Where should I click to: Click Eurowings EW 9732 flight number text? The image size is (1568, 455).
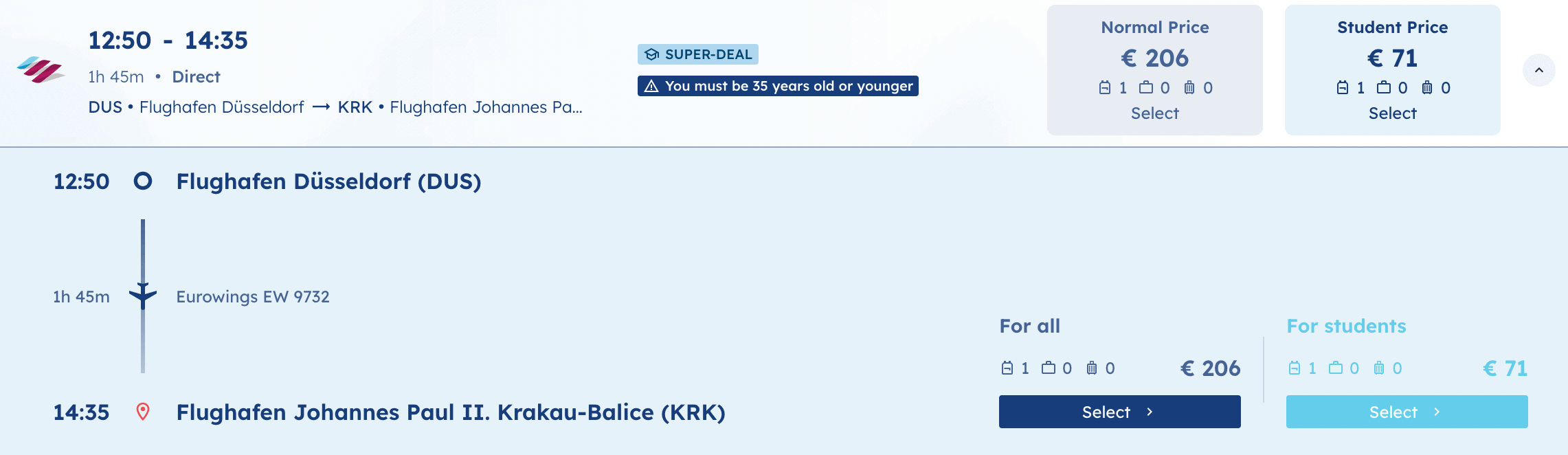(253, 296)
